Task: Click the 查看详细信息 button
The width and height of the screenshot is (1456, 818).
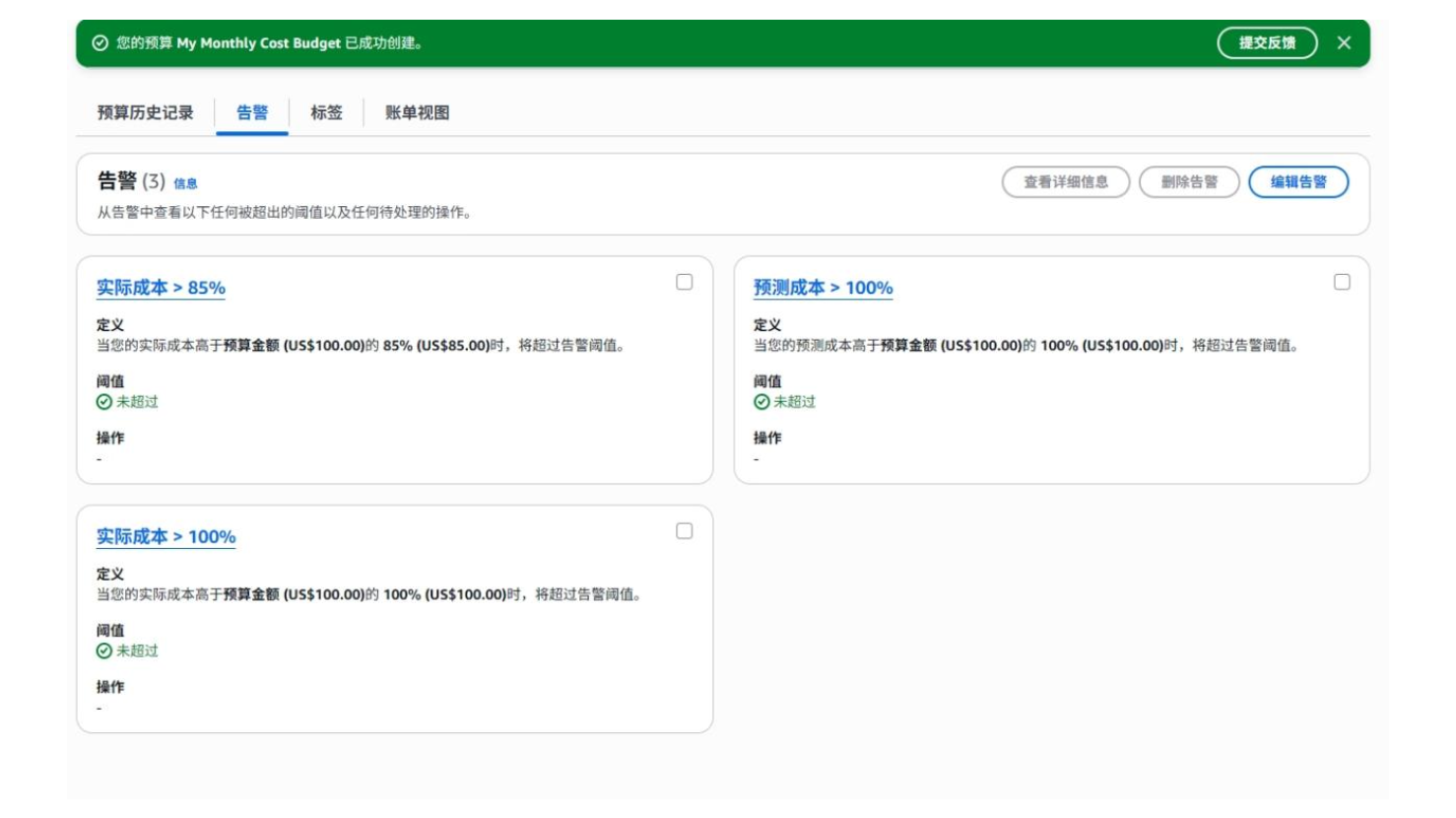Action: 1065,182
